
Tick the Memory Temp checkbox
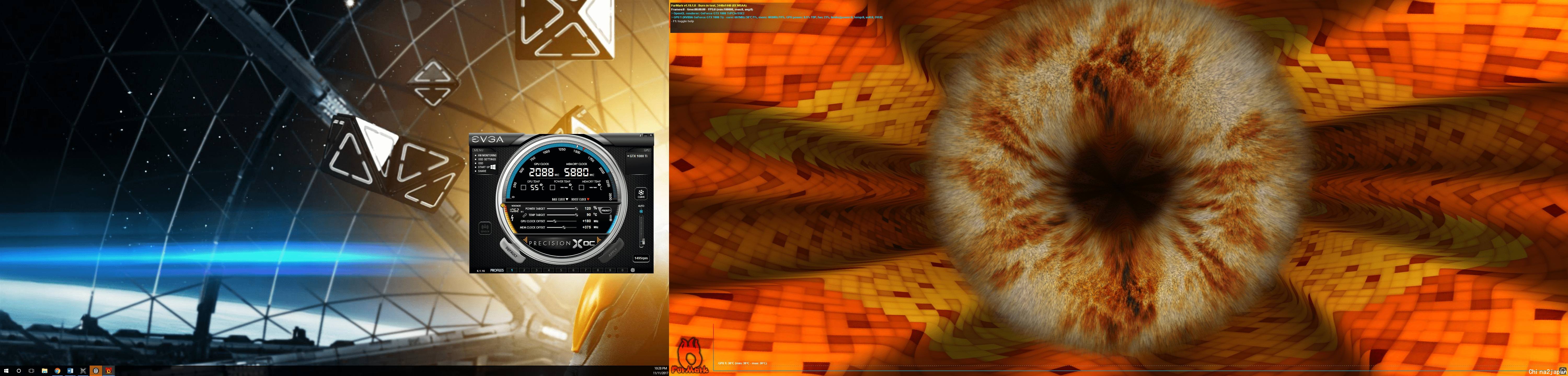(x=581, y=187)
